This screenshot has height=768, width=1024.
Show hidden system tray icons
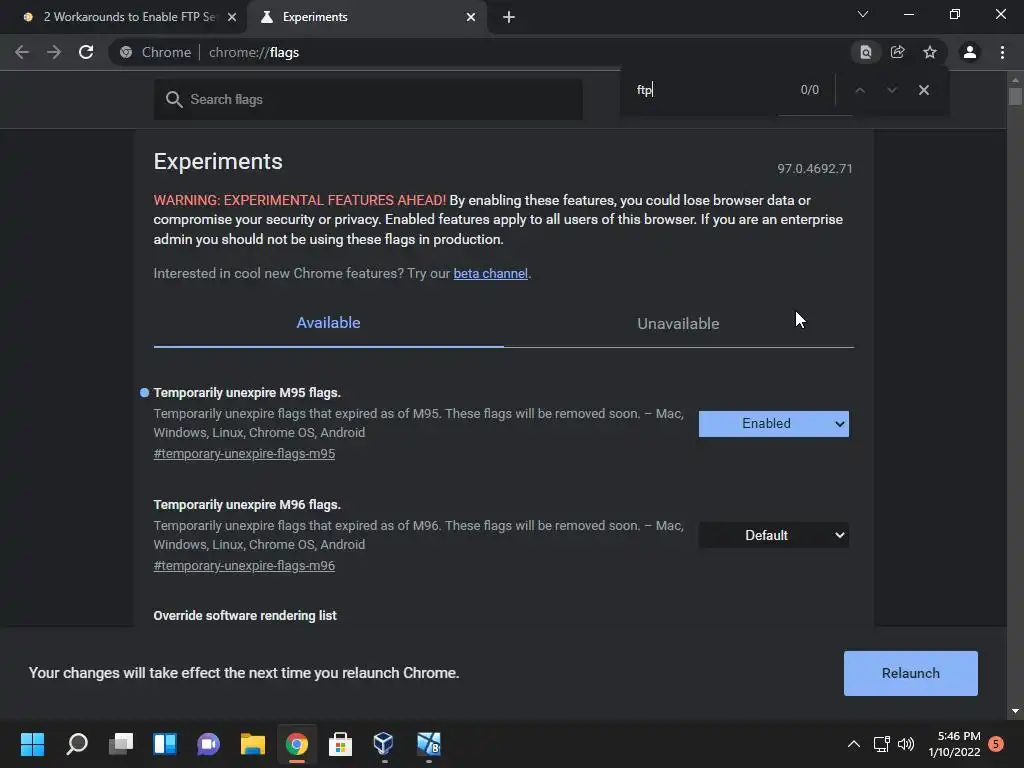pos(854,744)
